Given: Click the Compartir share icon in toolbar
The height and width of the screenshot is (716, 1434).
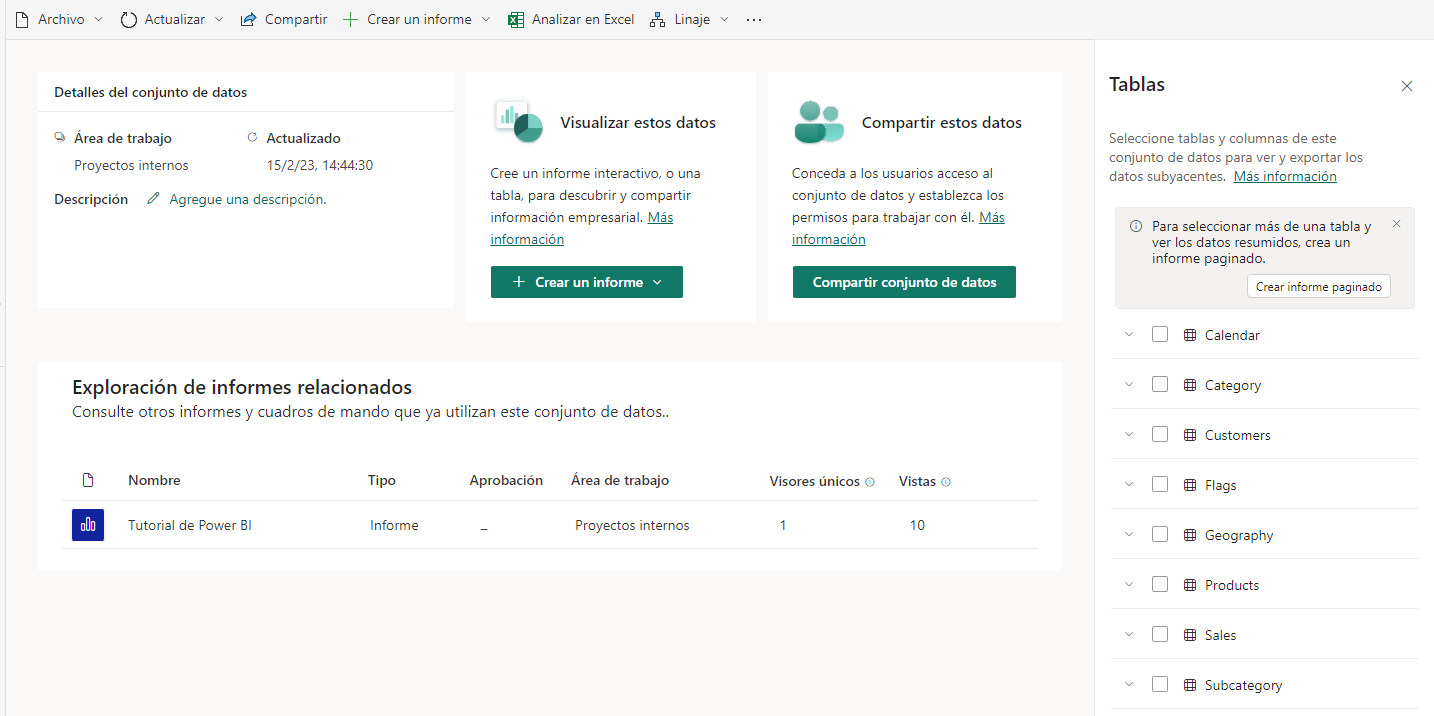Looking at the screenshot, I should (x=249, y=20).
